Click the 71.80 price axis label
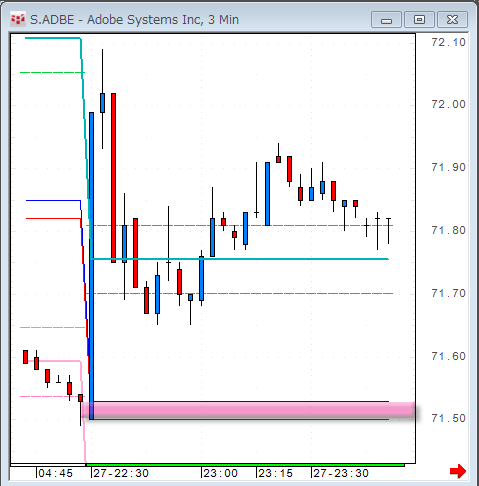This screenshot has height=486, width=479. [448, 230]
